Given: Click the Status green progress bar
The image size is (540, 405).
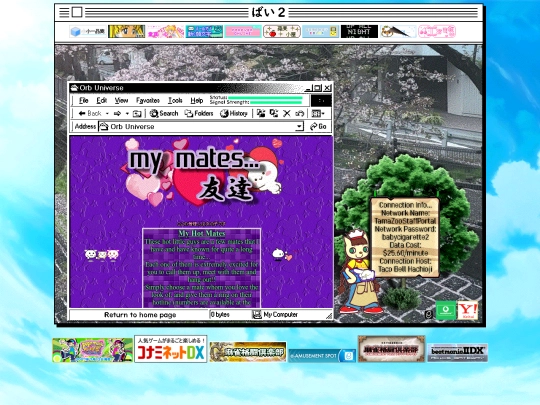Looking at the screenshot, I should pos(265,98).
